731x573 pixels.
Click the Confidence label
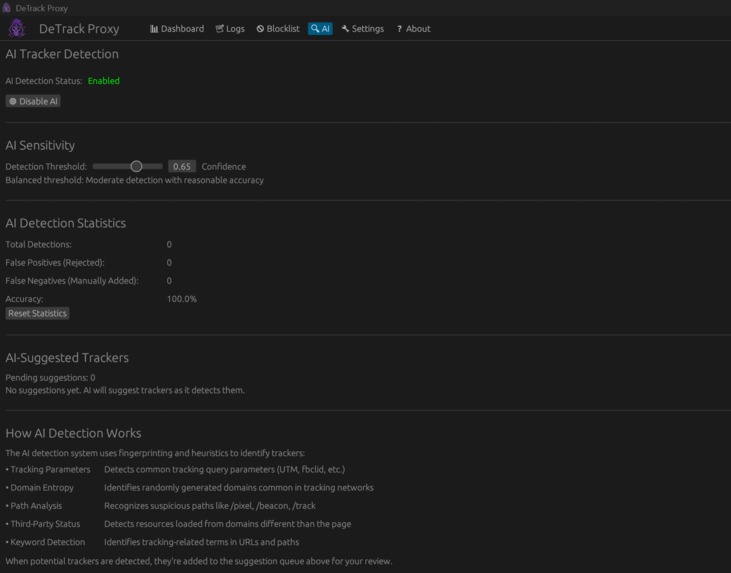pos(223,166)
